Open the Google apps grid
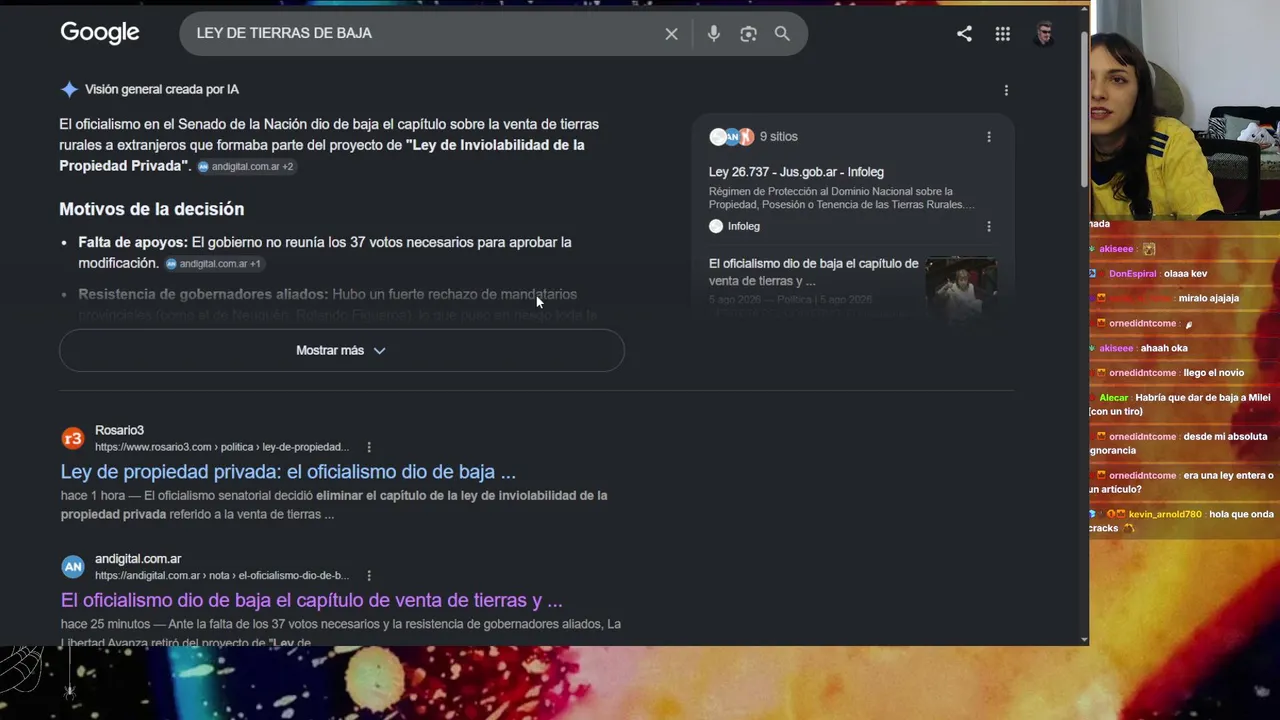Viewport: 1280px width, 720px height. point(1002,34)
